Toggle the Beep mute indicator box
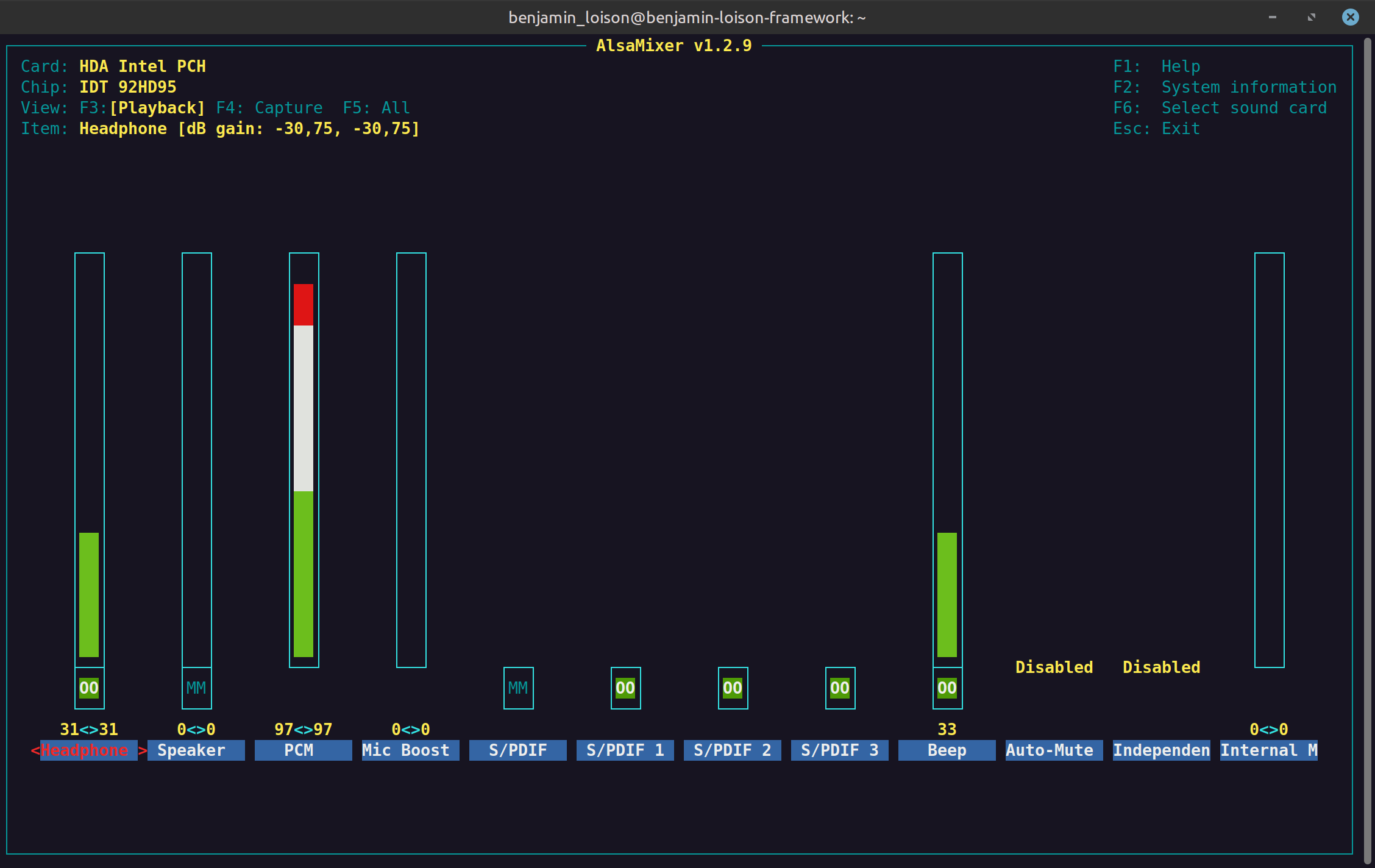The height and width of the screenshot is (868, 1375). coord(947,688)
